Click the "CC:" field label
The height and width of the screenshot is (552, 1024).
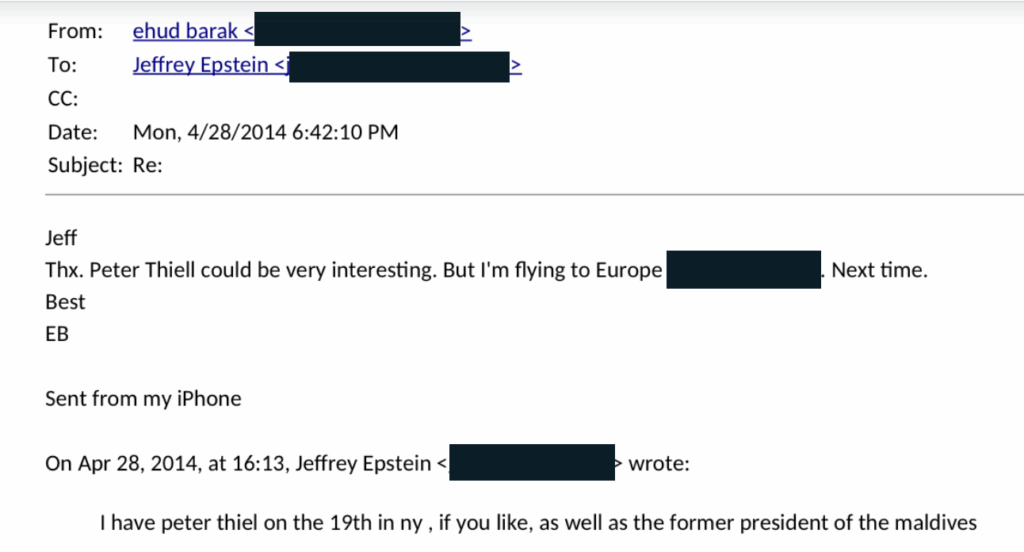coord(63,99)
